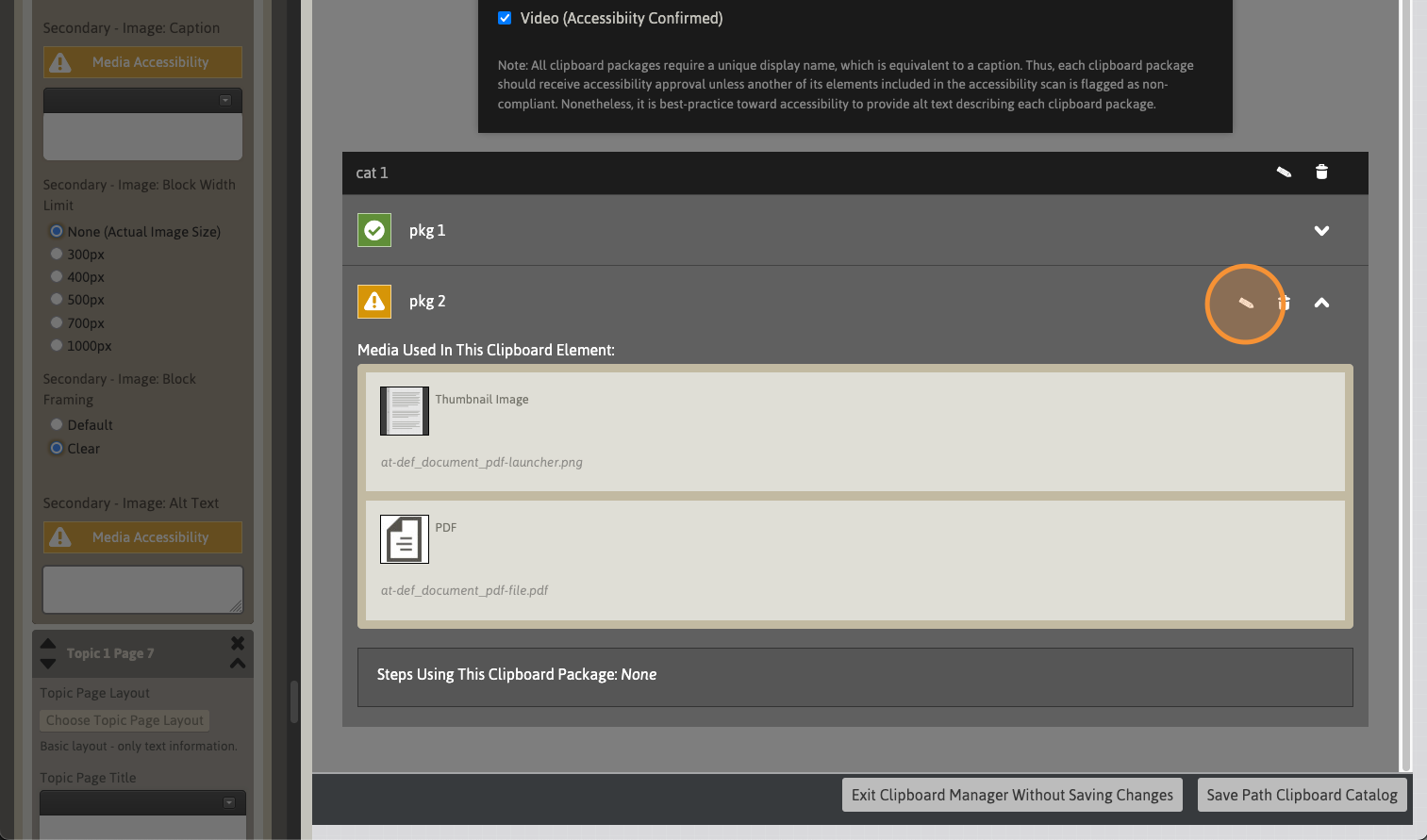Move Topic 1 Page 7 down
The width and height of the screenshot is (1427, 840).
[x=48, y=664]
